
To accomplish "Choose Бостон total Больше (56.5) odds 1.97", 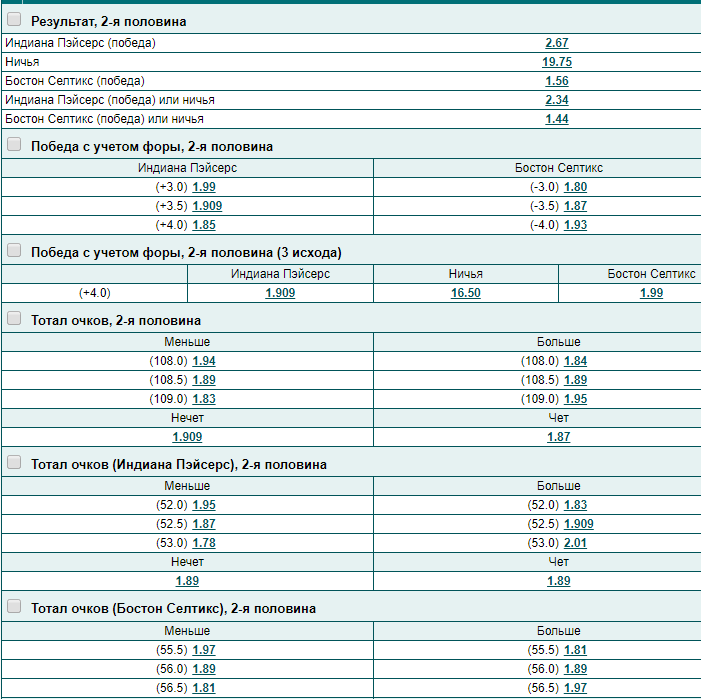I will tap(575, 688).
